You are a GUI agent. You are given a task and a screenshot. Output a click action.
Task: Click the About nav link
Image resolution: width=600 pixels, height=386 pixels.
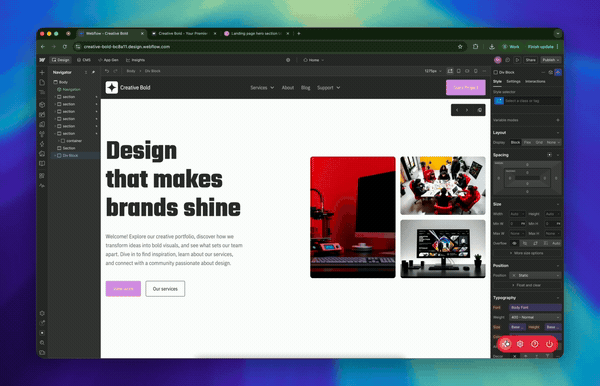(x=288, y=88)
